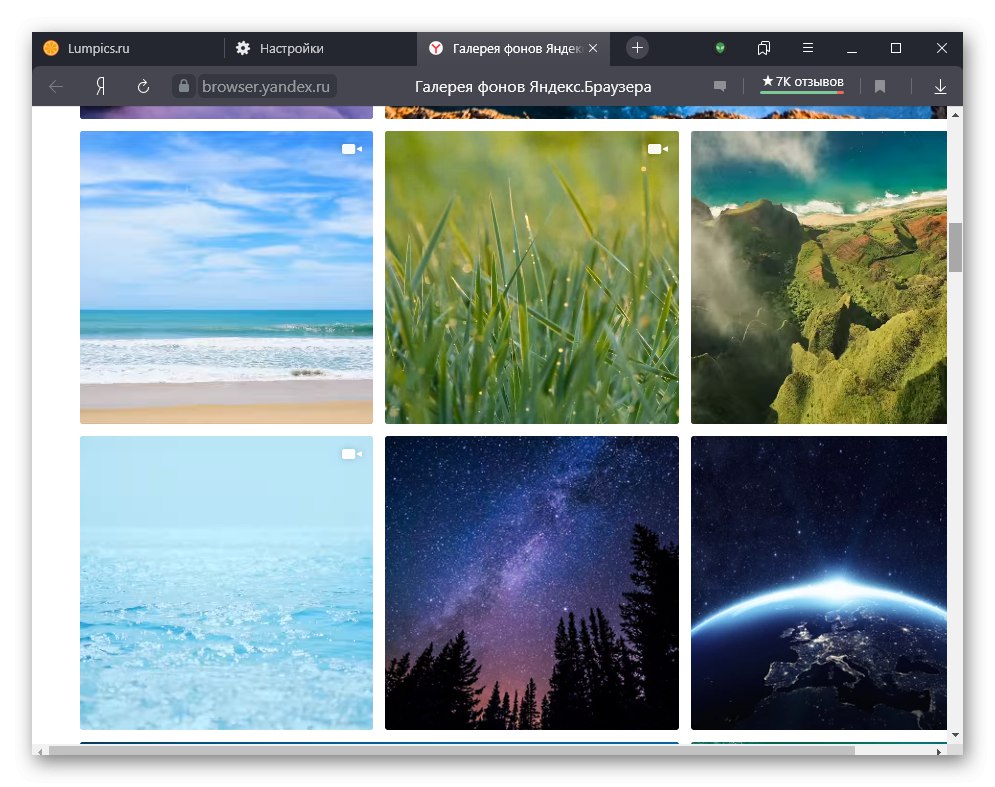Reload the current page
This screenshot has width=995, height=787.
(x=142, y=86)
